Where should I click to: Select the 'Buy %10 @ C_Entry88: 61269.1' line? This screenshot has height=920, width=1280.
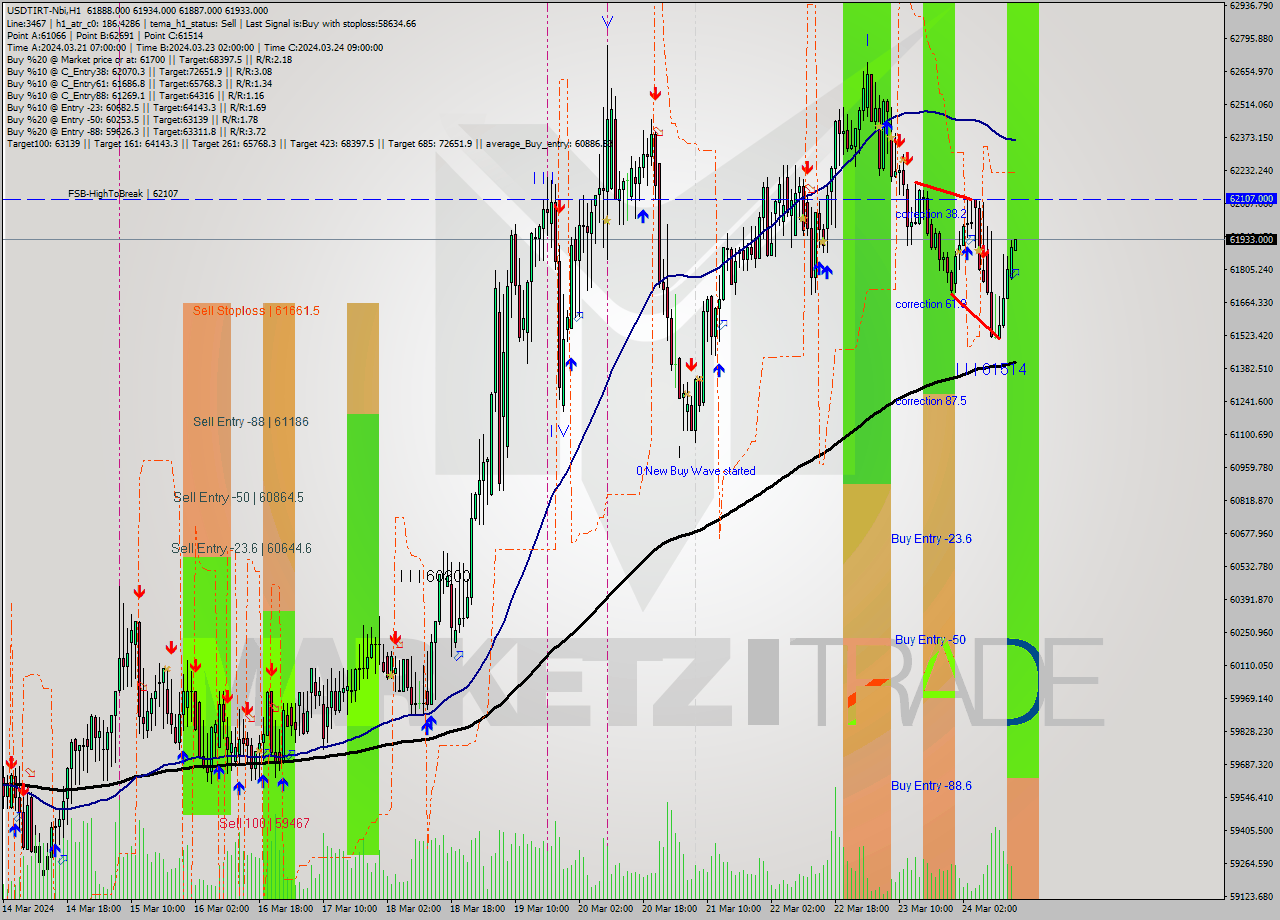tap(135, 95)
